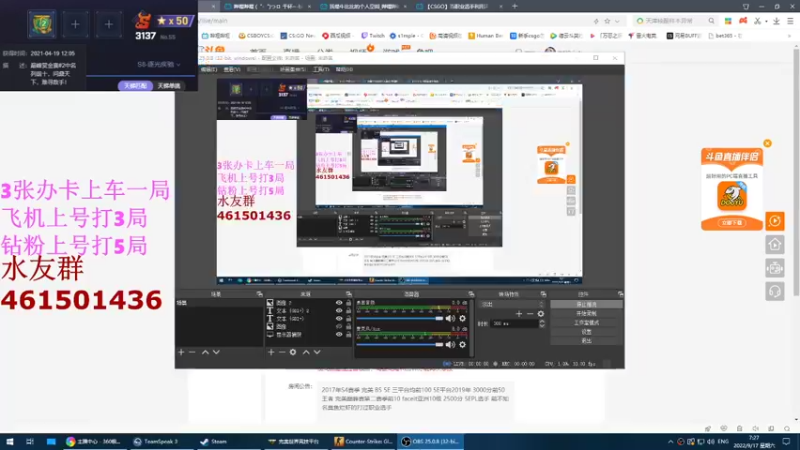
Task: Move scene up in the scenes panel
Action: click(205, 352)
